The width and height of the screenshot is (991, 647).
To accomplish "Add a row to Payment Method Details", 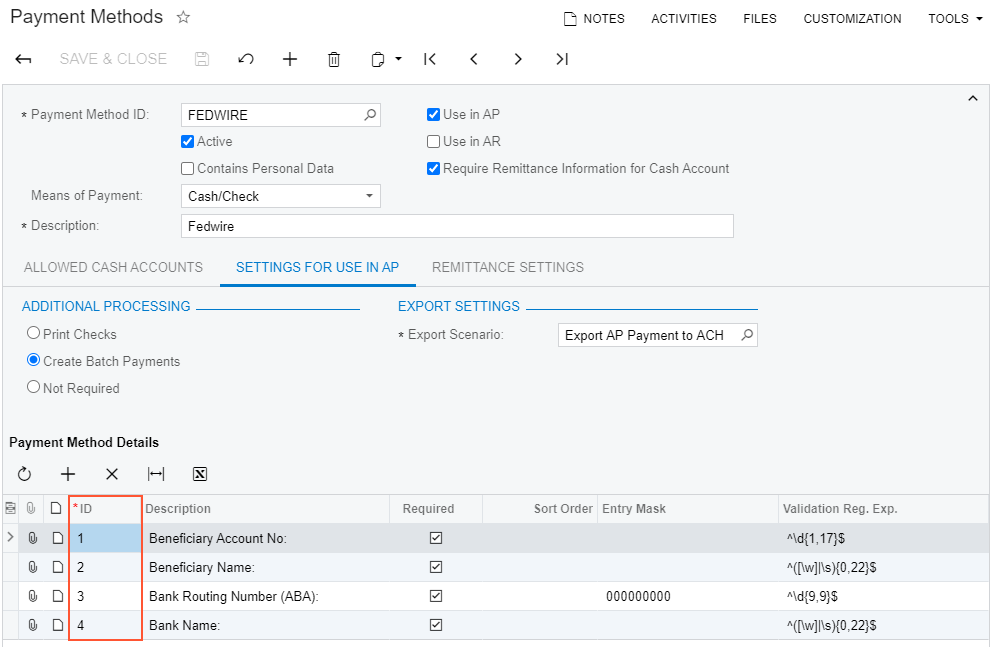I will tap(68, 474).
